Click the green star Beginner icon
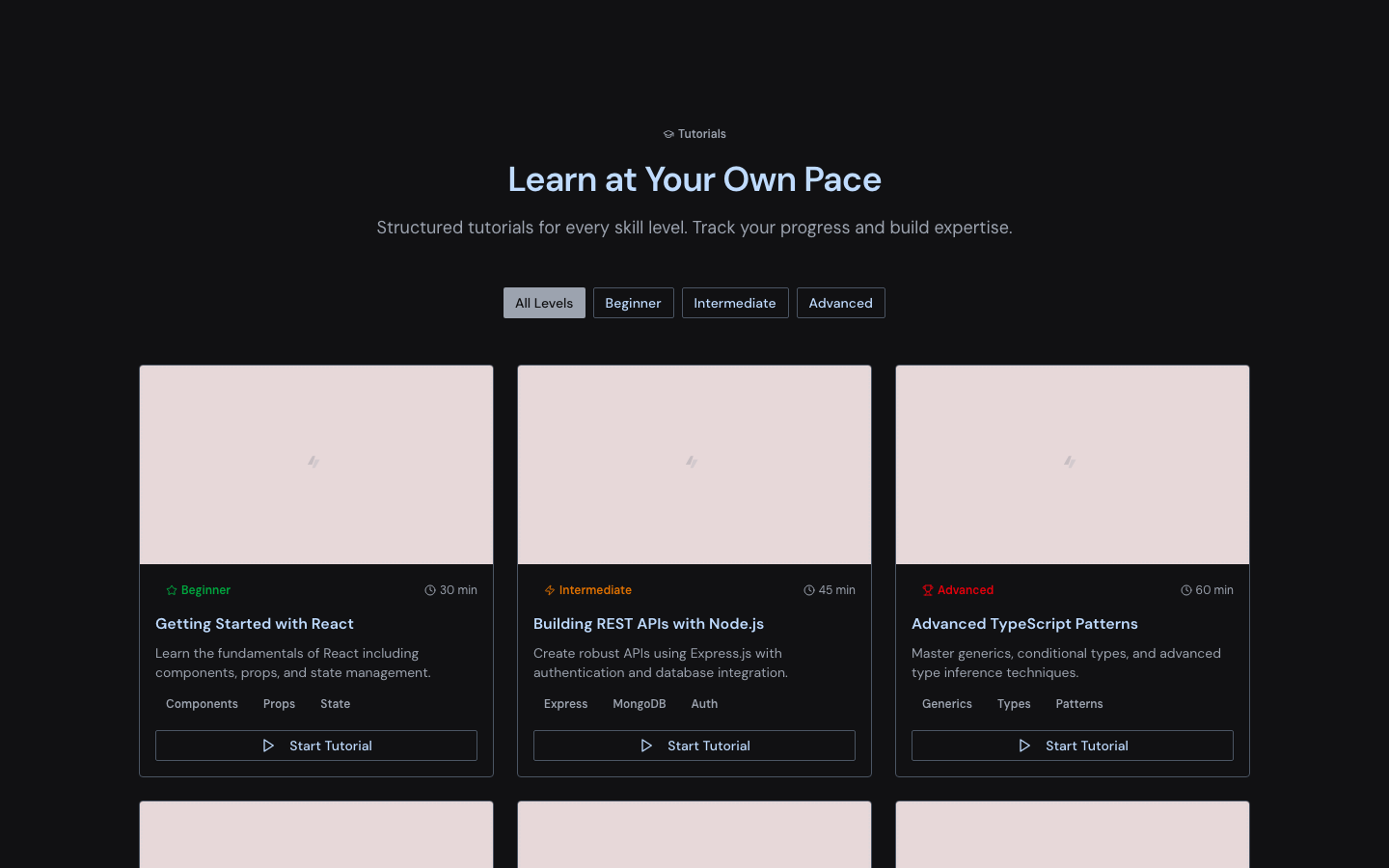The width and height of the screenshot is (1389, 868). tap(172, 590)
